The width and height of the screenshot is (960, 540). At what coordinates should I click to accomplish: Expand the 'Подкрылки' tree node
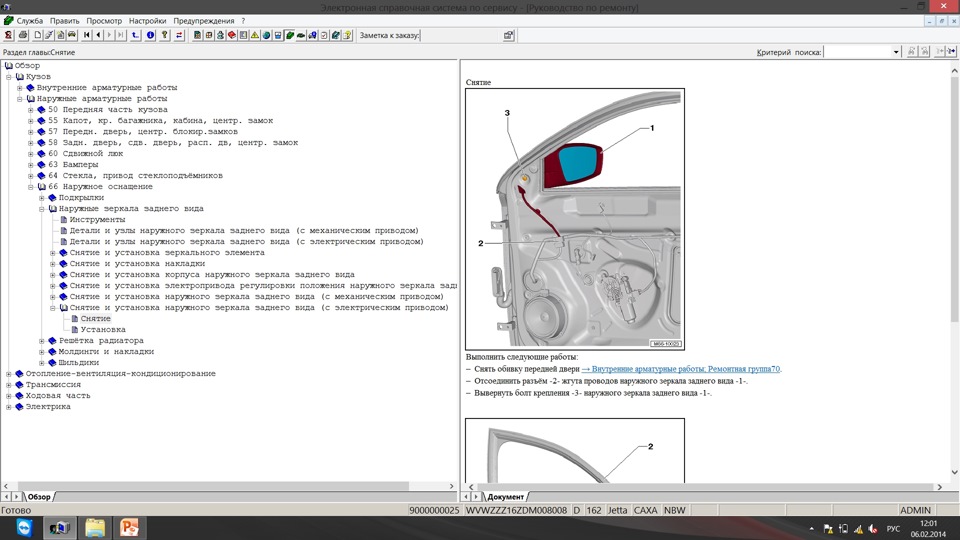pos(42,198)
